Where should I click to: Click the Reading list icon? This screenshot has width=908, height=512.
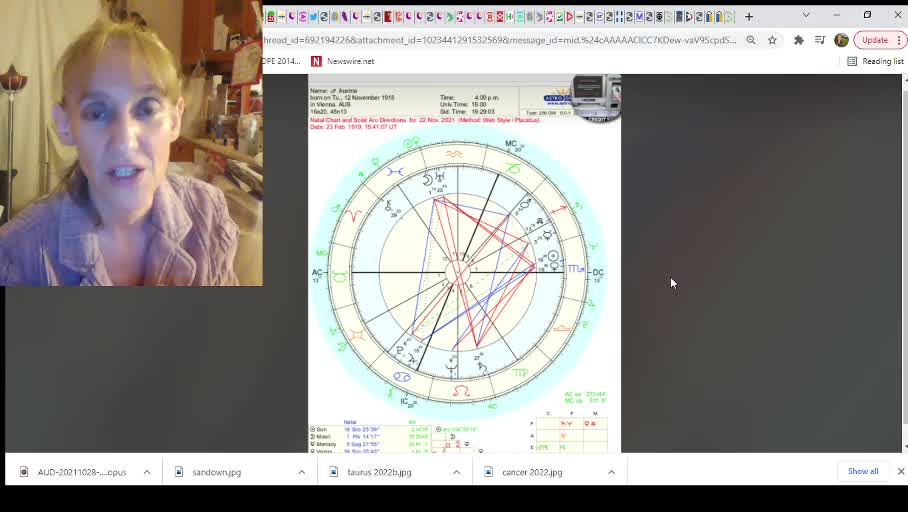[852, 61]
